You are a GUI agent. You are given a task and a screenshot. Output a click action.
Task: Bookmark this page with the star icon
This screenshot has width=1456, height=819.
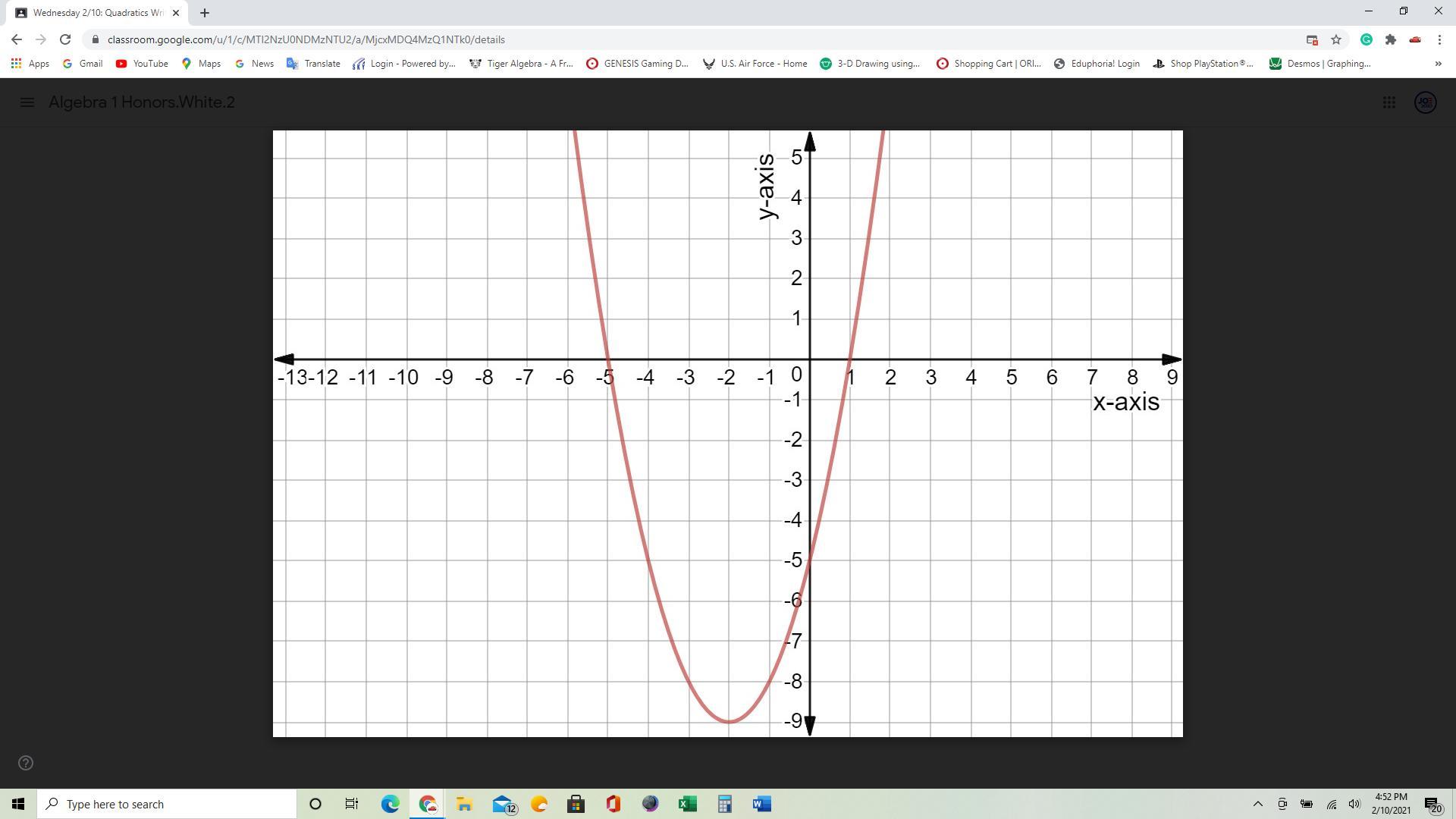(x=1336, y=39)
